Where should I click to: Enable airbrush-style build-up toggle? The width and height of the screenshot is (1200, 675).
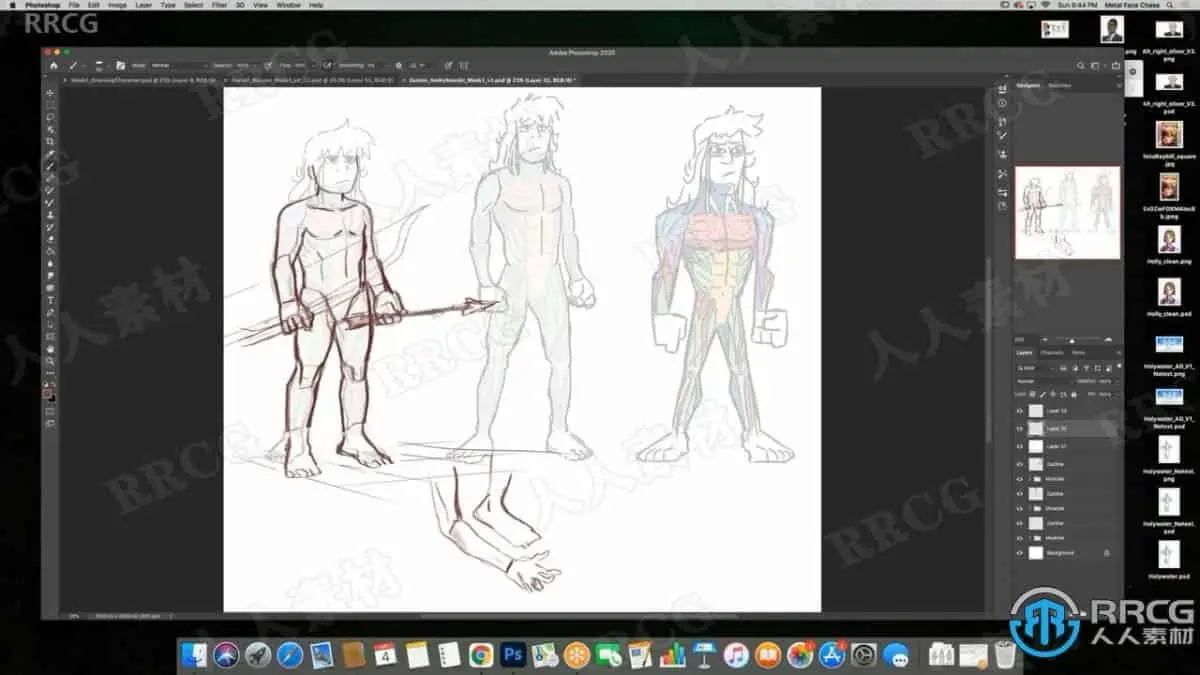pos(325,66)
